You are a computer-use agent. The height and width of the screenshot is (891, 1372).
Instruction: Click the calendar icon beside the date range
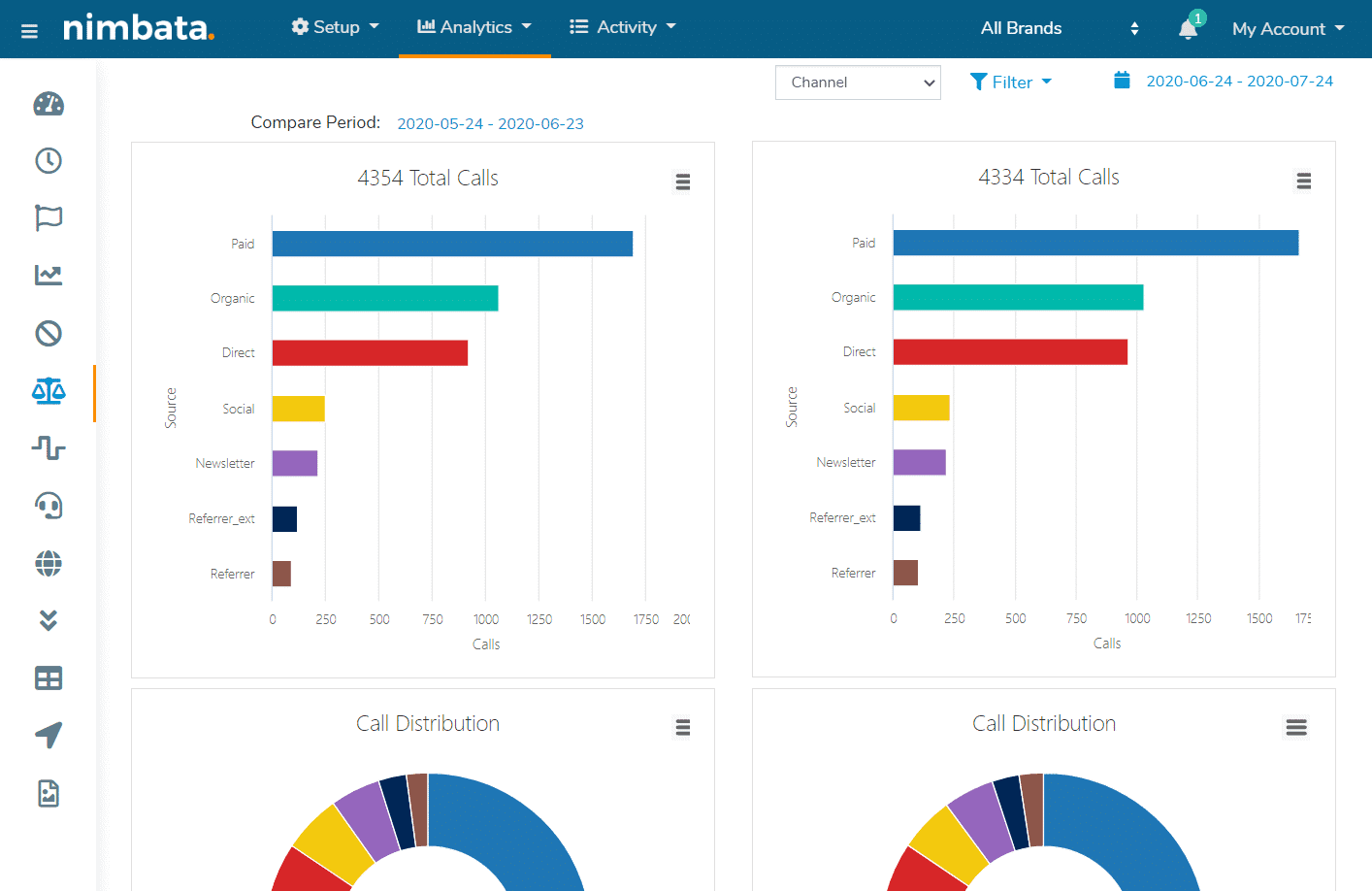[1122, 81]
